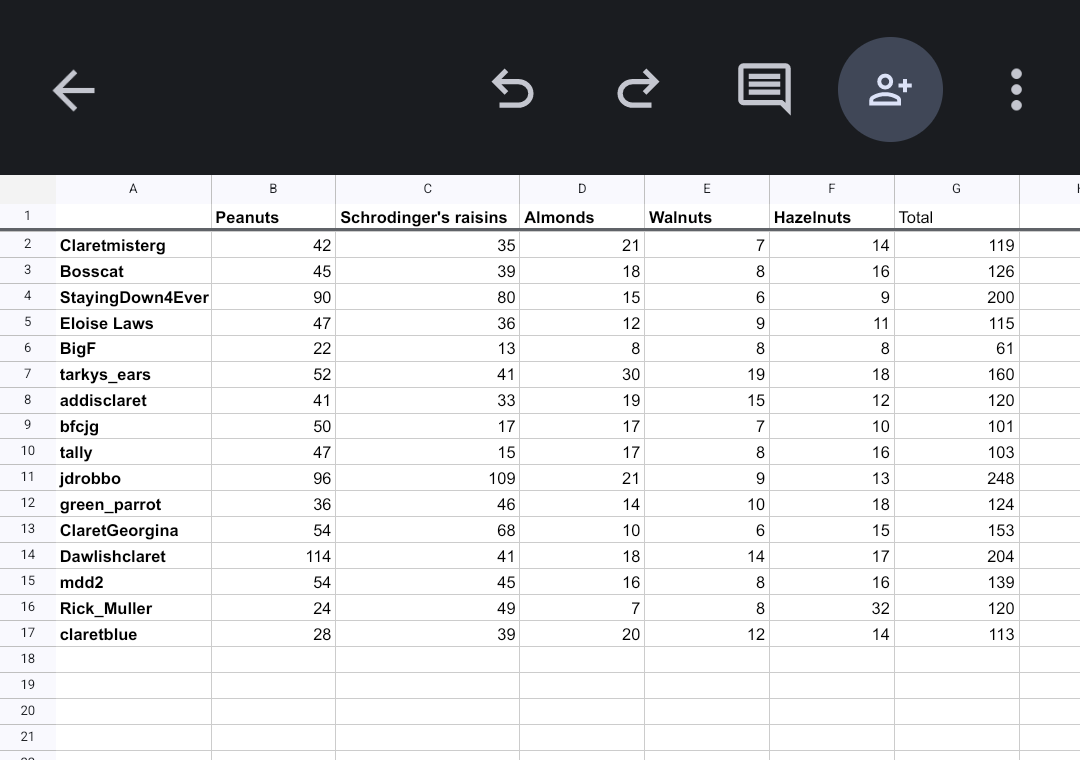Select the row 5 header
This screenshot has width=1080, height=760.
pyautogui.click(x=28, y=322)
